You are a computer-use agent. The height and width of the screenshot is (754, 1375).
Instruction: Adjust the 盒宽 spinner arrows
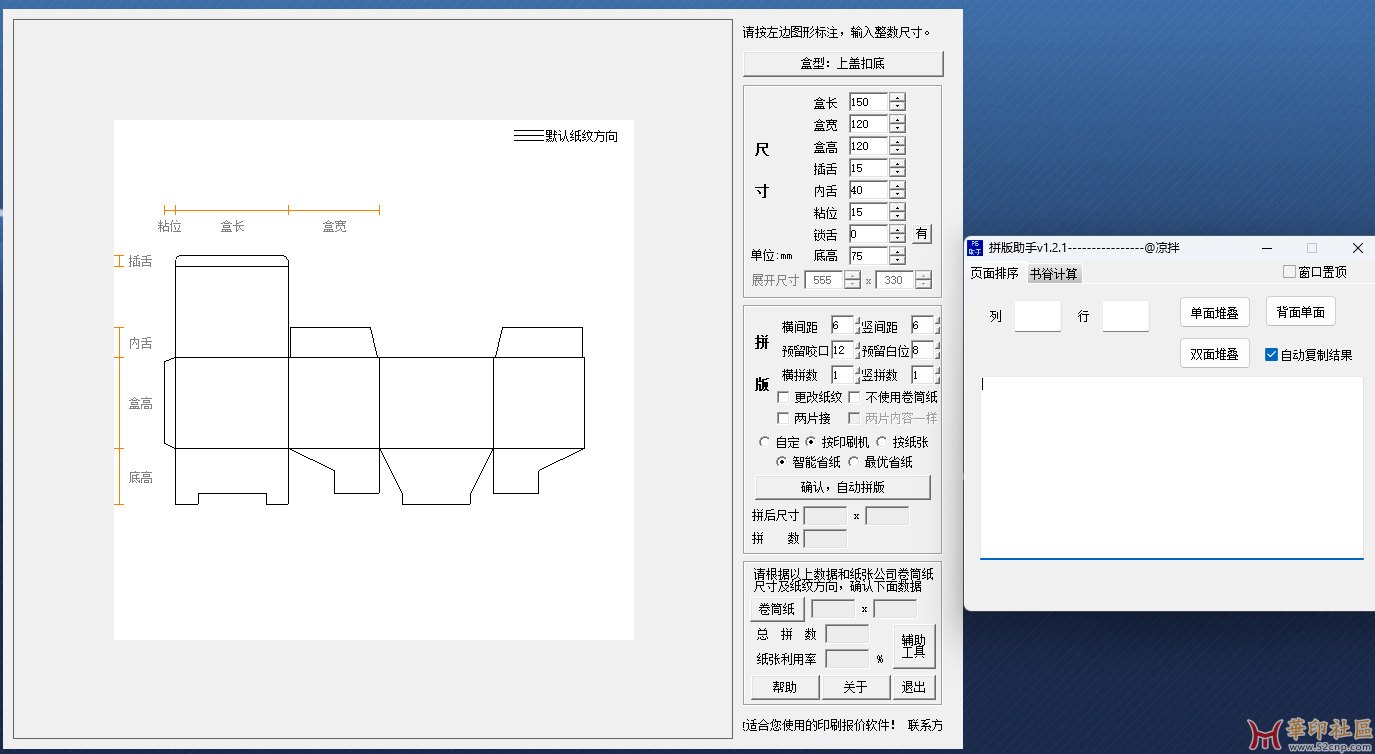[898, 124]
